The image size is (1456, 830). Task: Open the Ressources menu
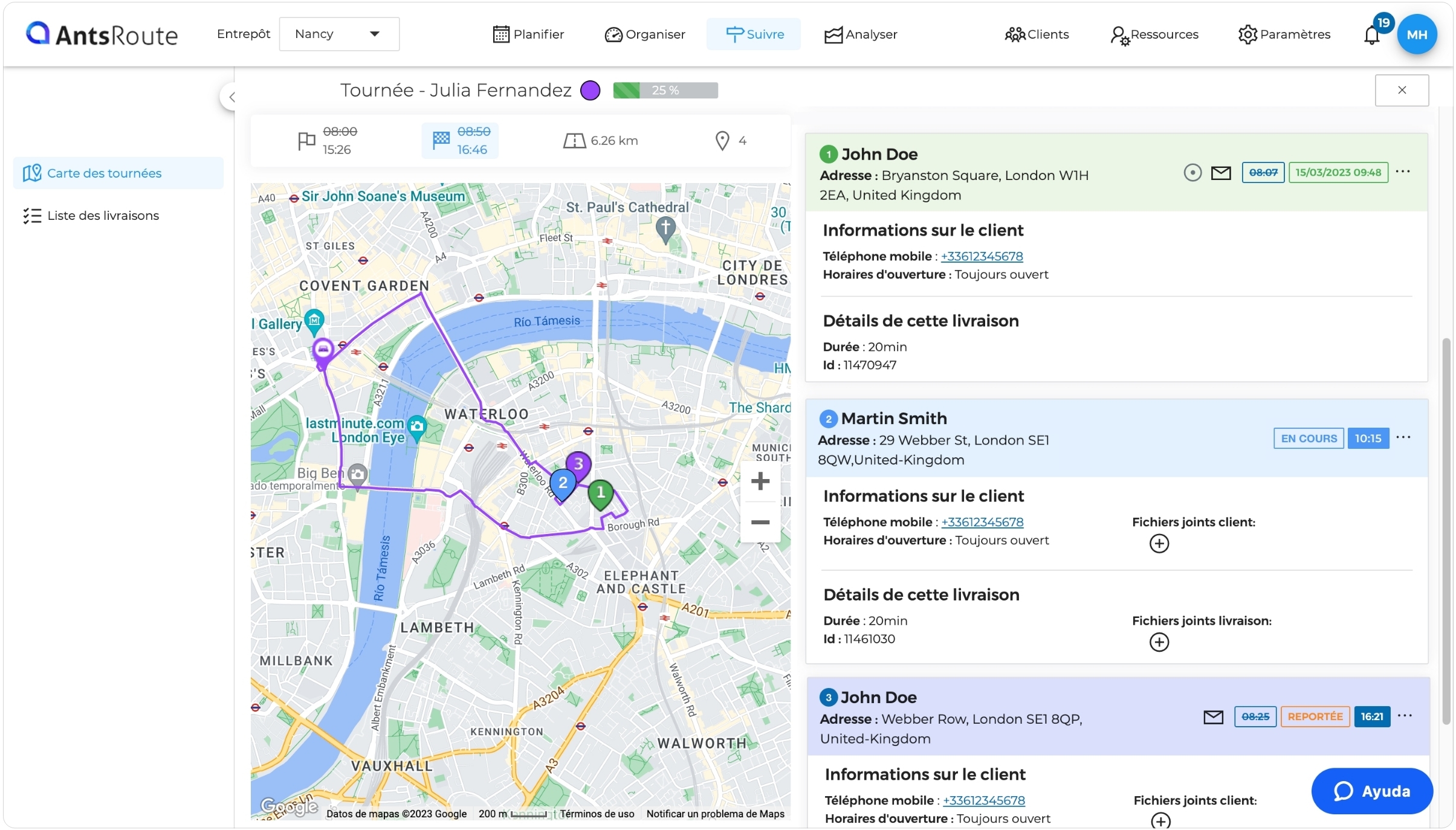1154,34
